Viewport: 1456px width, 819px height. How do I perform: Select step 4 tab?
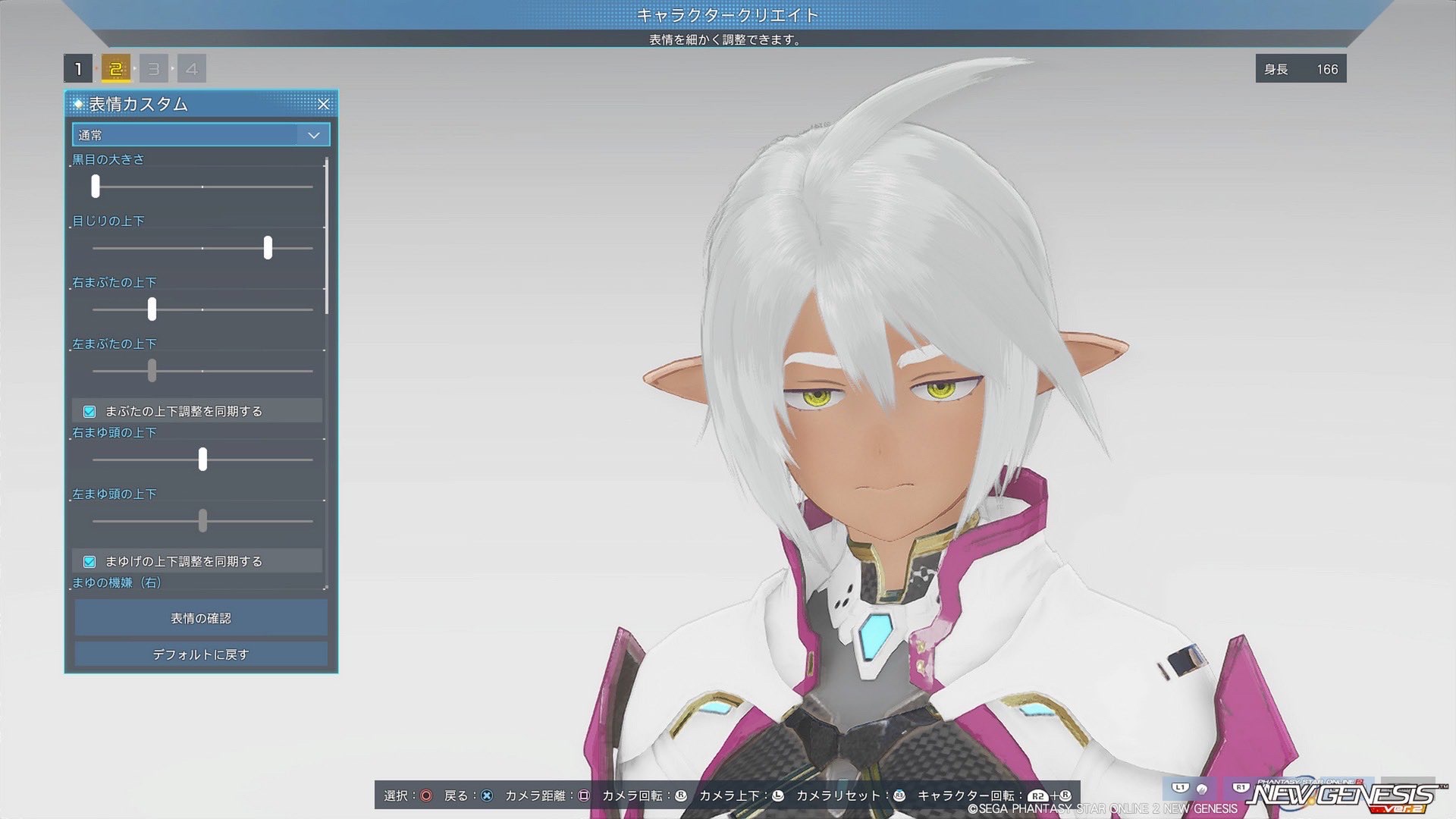(x=191, y=69)
